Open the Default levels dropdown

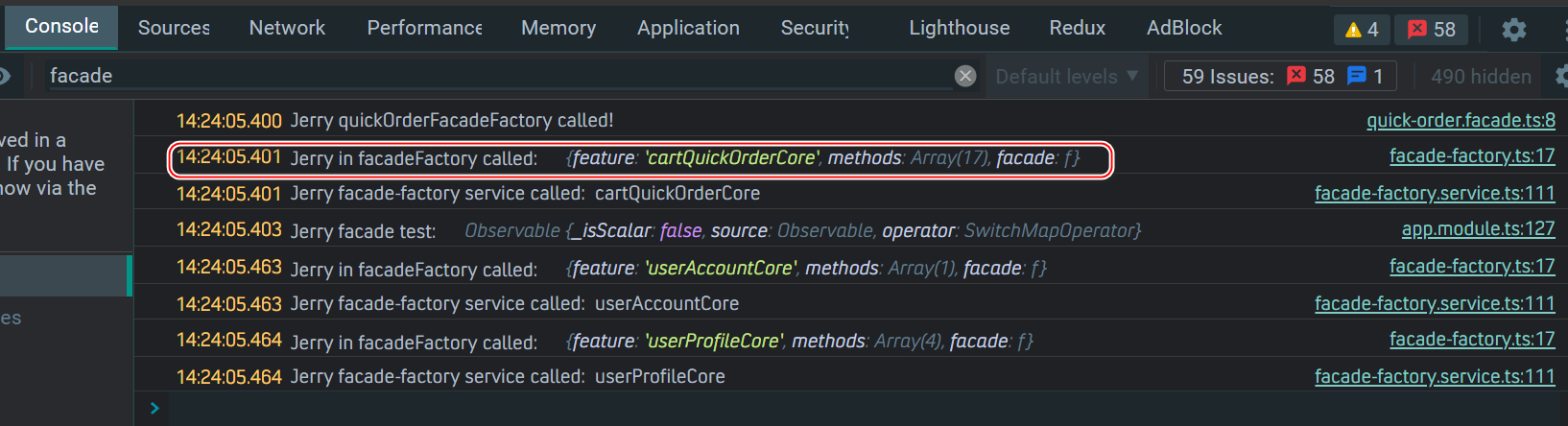[1066, 76]
